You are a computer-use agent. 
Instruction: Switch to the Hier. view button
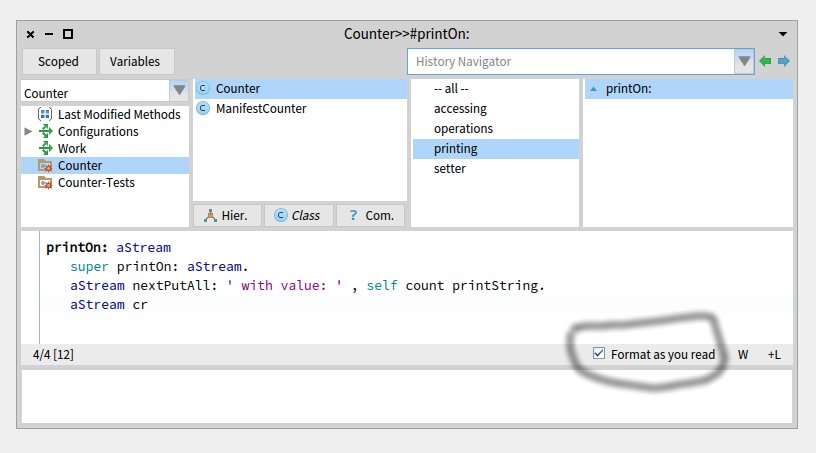228,215
